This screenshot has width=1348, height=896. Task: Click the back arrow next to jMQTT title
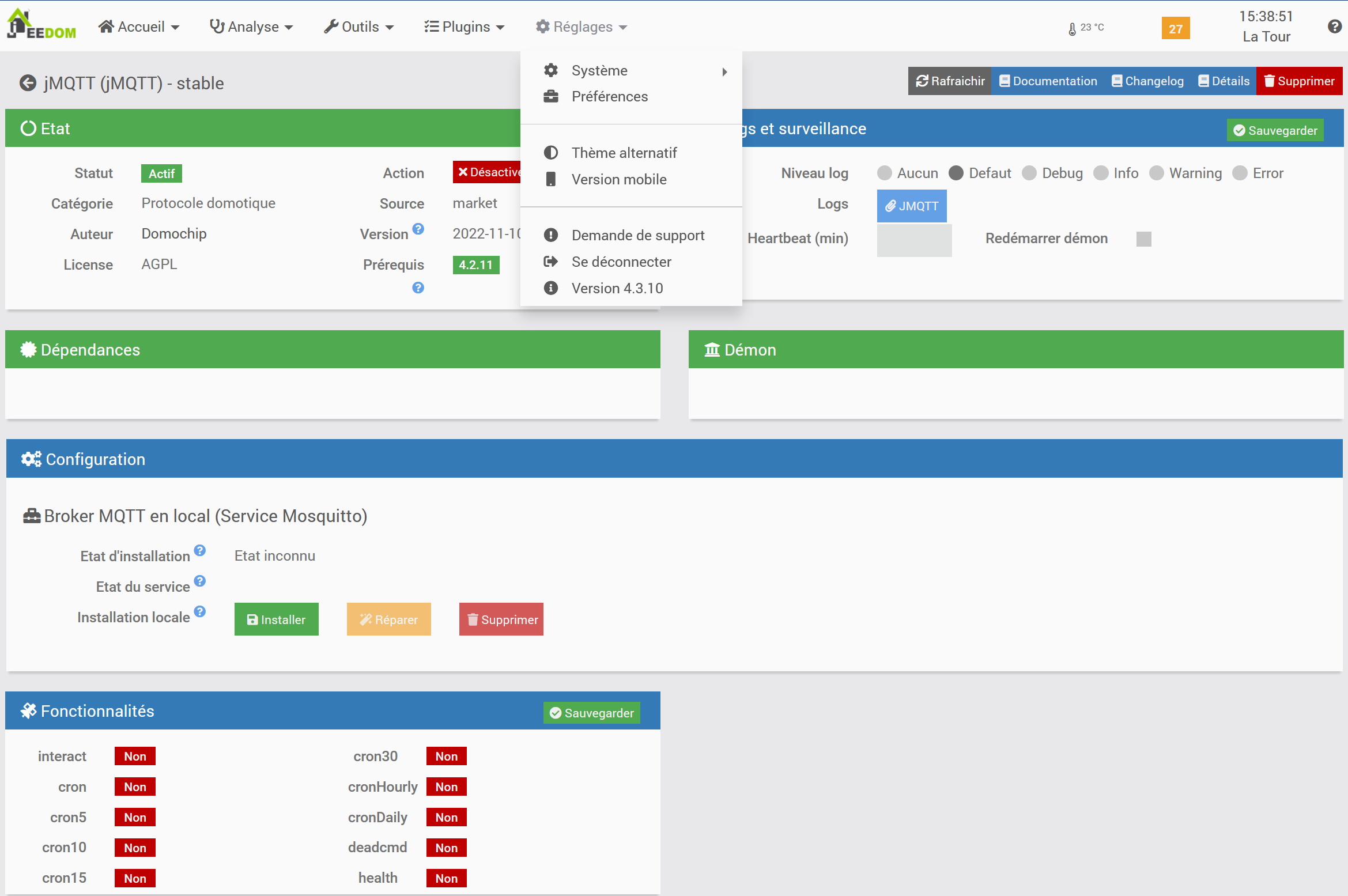28,83
